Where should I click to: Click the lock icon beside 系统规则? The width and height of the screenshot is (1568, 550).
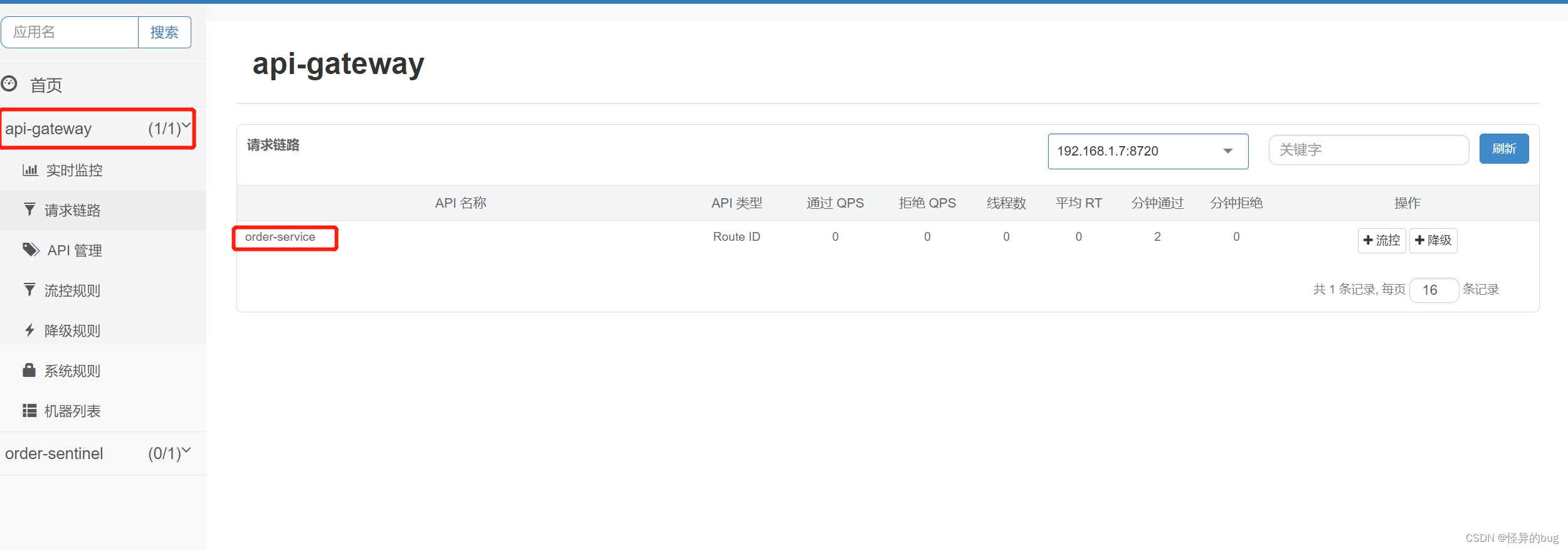point(29,370)
